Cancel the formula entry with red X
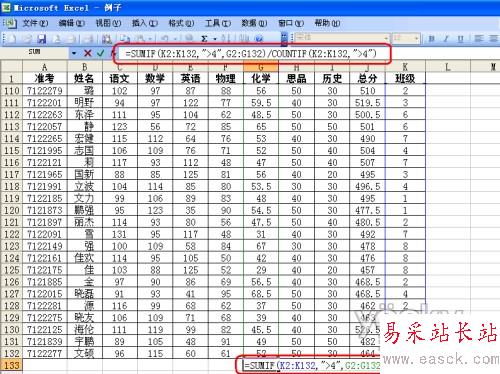 [x=88, y=53]
